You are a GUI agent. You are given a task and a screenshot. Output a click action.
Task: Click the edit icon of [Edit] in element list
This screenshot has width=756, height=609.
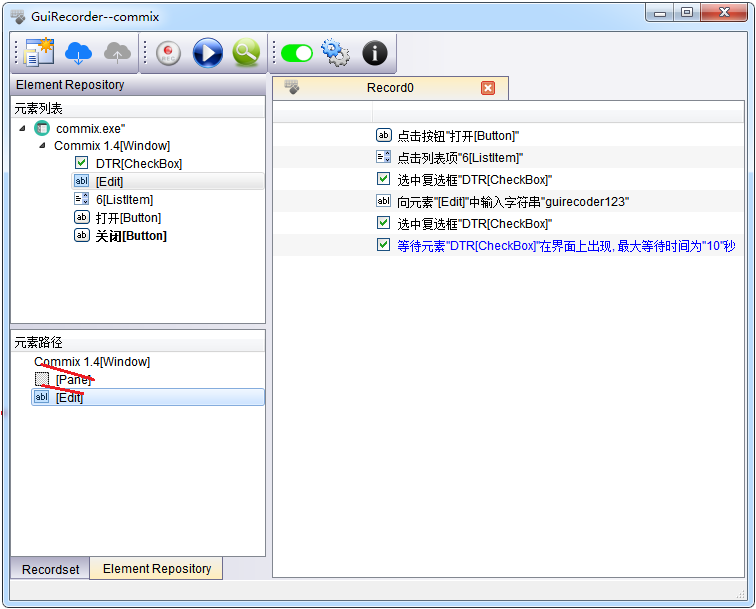(81, 181)
